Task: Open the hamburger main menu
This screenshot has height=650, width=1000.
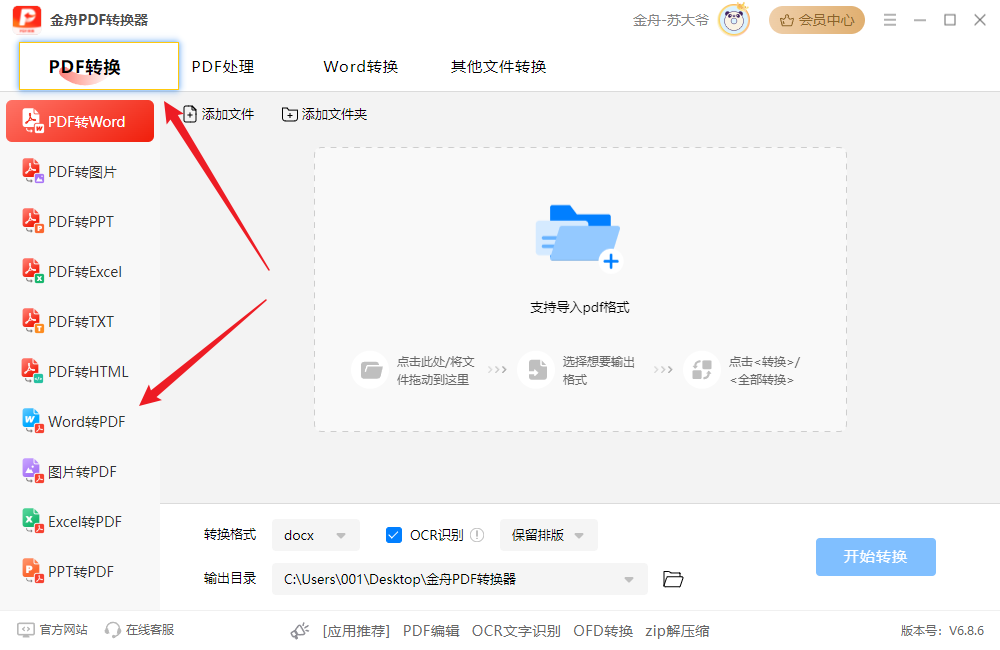Action: pos(890,20)
